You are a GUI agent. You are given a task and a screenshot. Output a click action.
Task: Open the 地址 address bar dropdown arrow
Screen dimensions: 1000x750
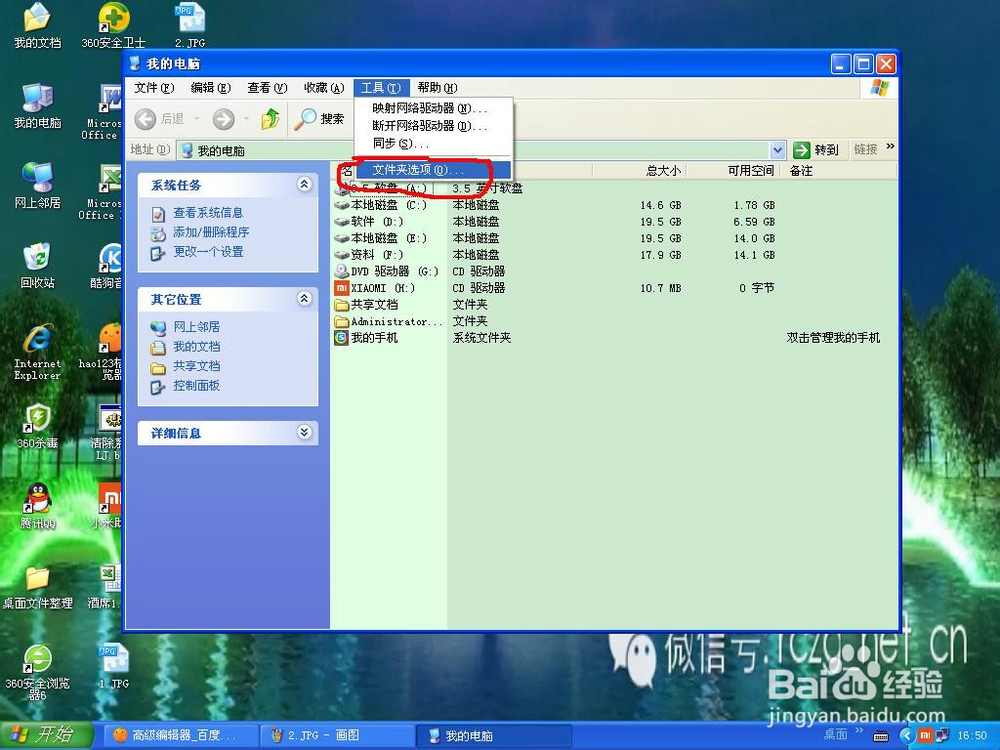778,149
